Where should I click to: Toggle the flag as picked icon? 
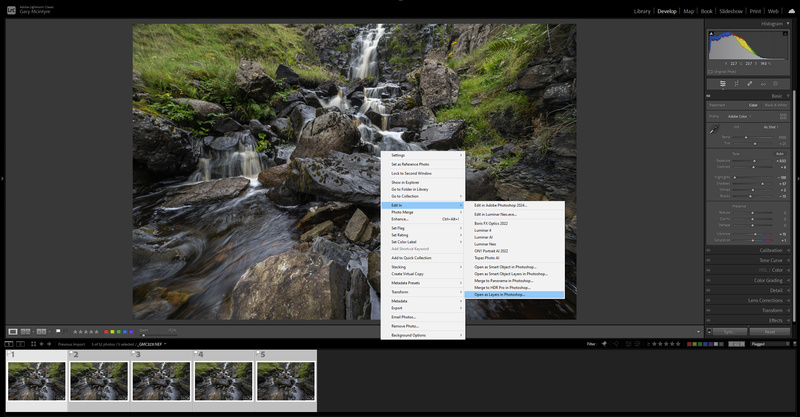58,331
